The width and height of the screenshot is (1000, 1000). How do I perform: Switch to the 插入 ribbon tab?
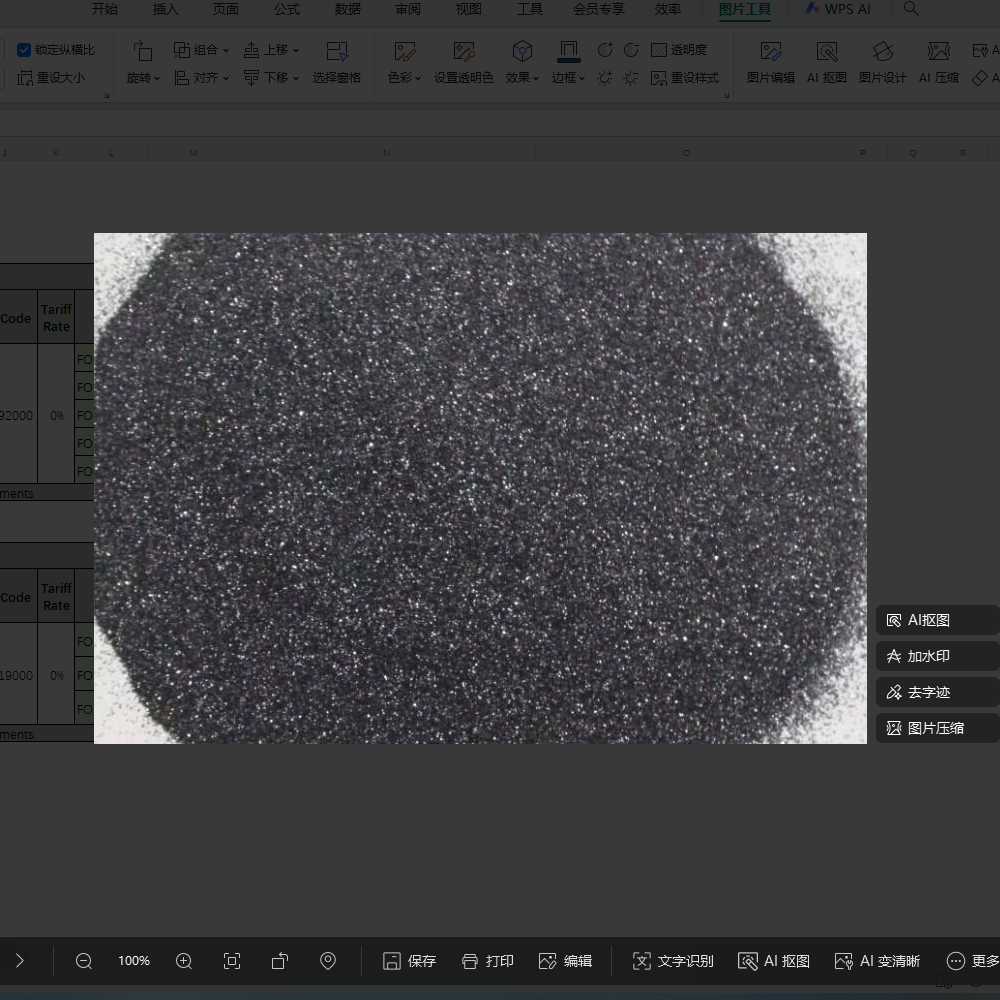click(166, 9)
